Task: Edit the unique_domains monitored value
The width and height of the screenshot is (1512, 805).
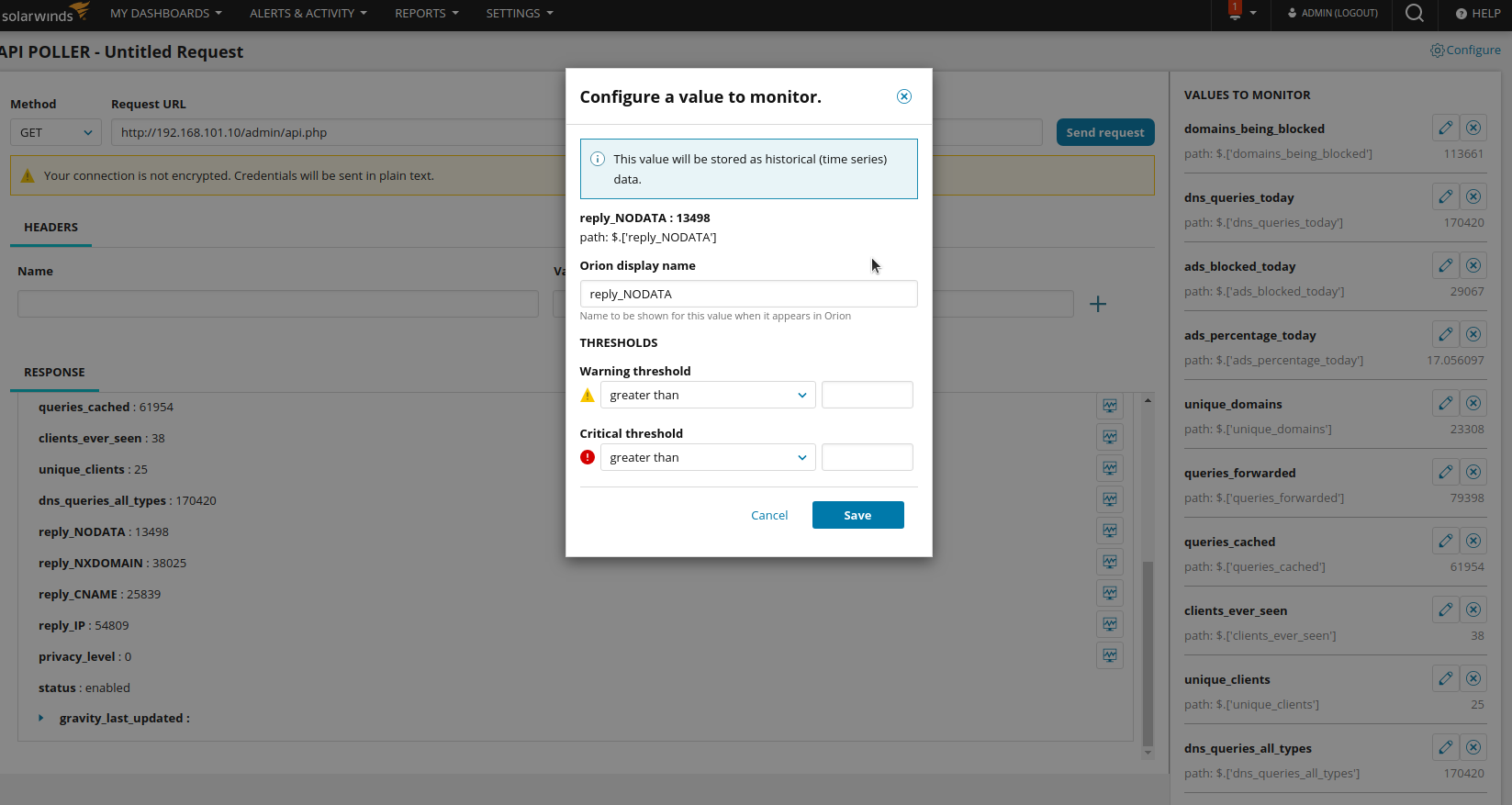Action: [1446, 403]
